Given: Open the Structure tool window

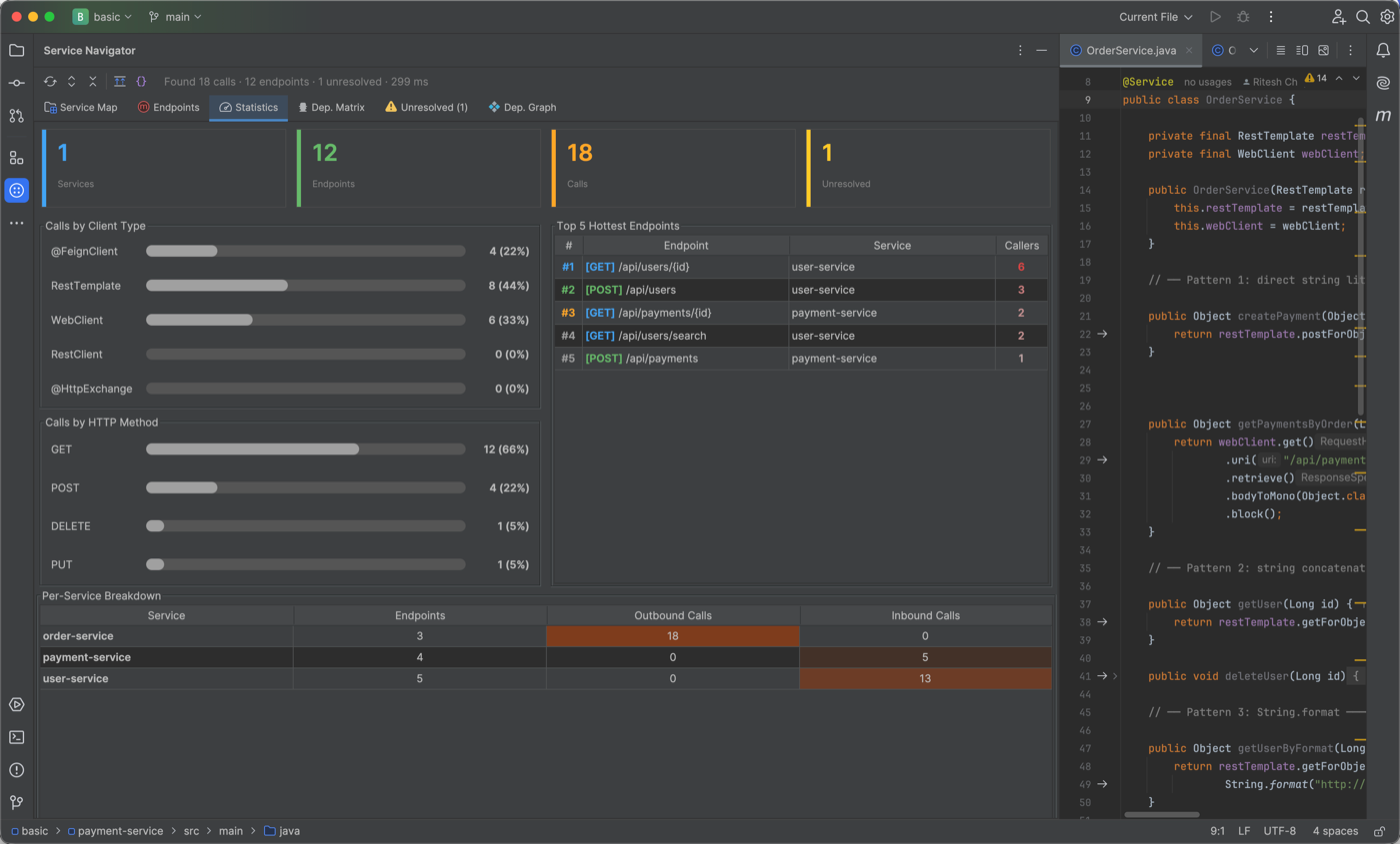Looking at the screenshot, I should coord(17,157).
